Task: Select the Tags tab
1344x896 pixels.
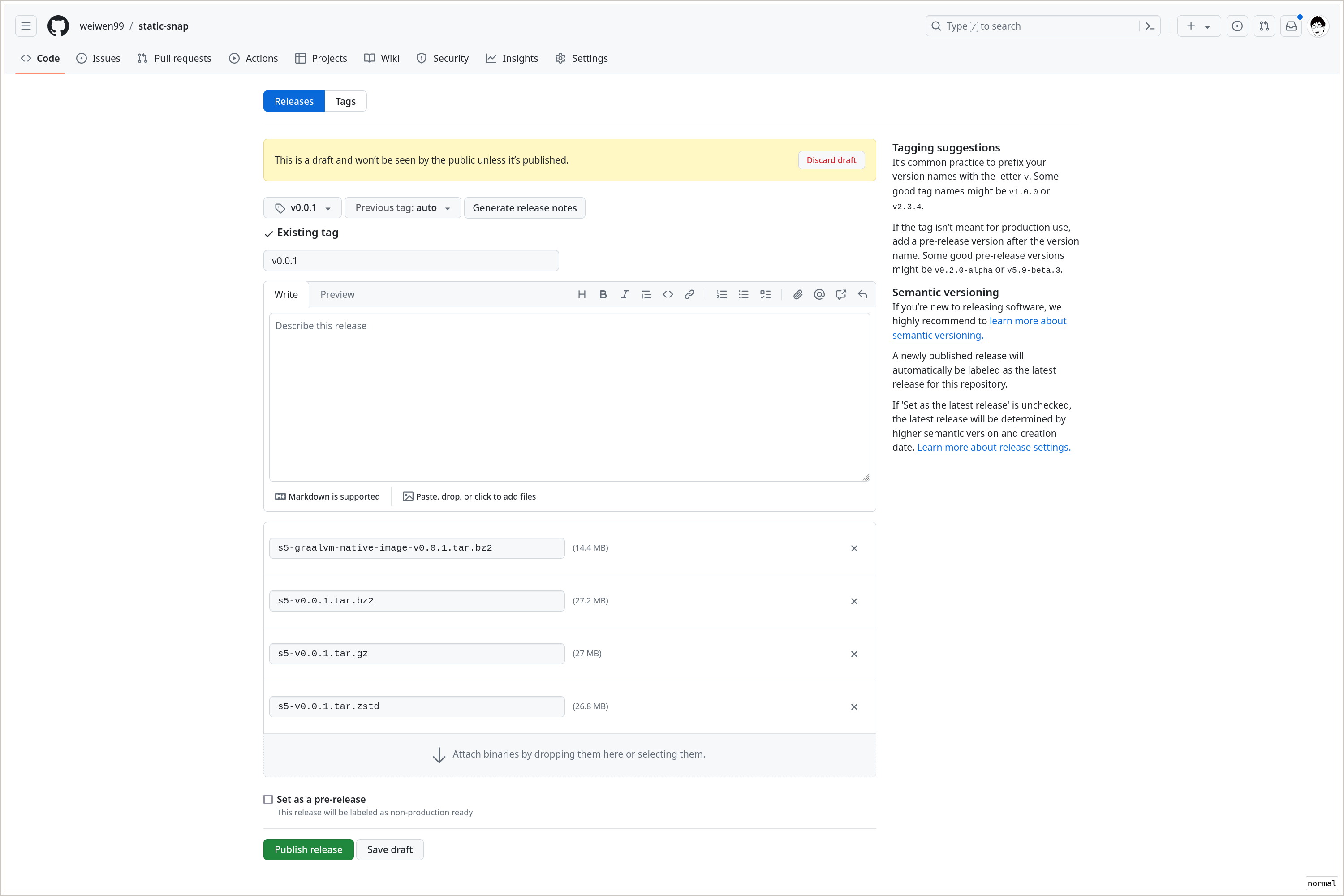Action: point(345,101)
